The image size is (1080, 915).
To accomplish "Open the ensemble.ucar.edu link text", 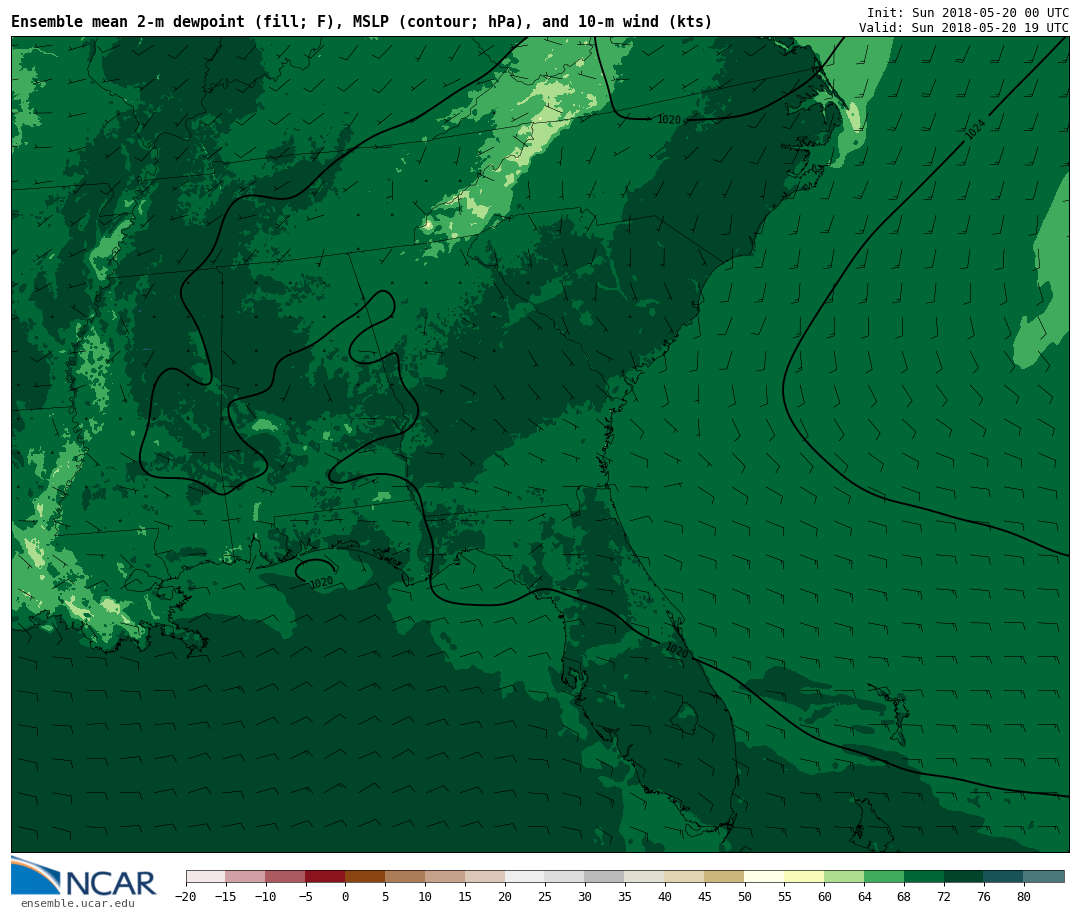I will [x=78, y=903].
